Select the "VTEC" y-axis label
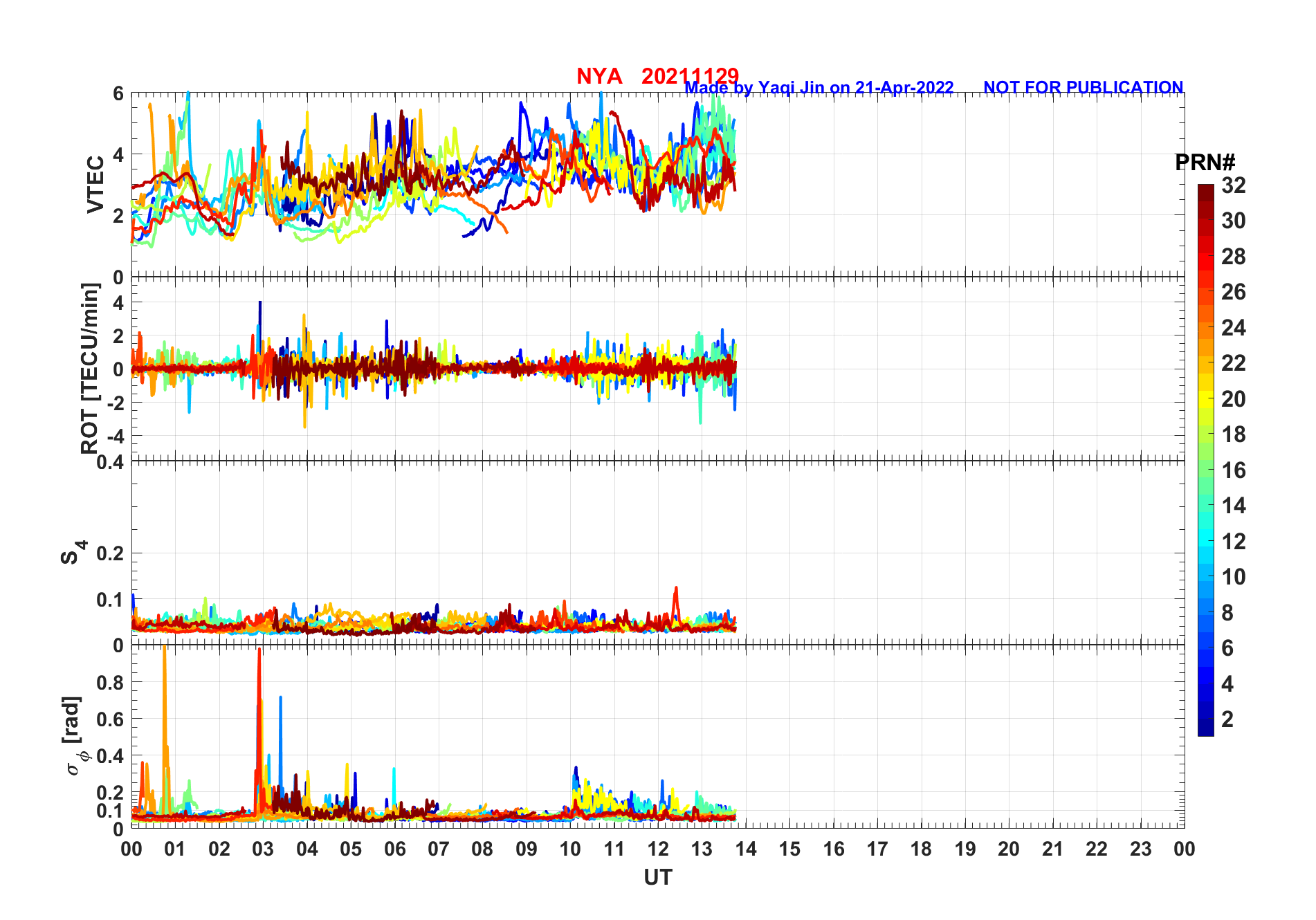 [95, 184]
